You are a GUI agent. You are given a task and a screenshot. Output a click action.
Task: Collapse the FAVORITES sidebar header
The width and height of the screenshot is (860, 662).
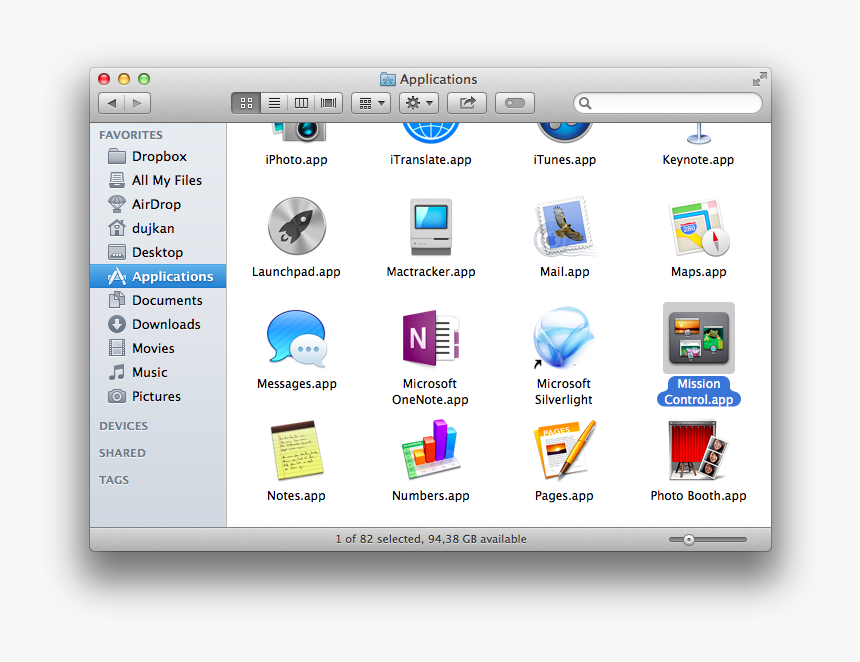pyautogui.click(x=131, y=135)
